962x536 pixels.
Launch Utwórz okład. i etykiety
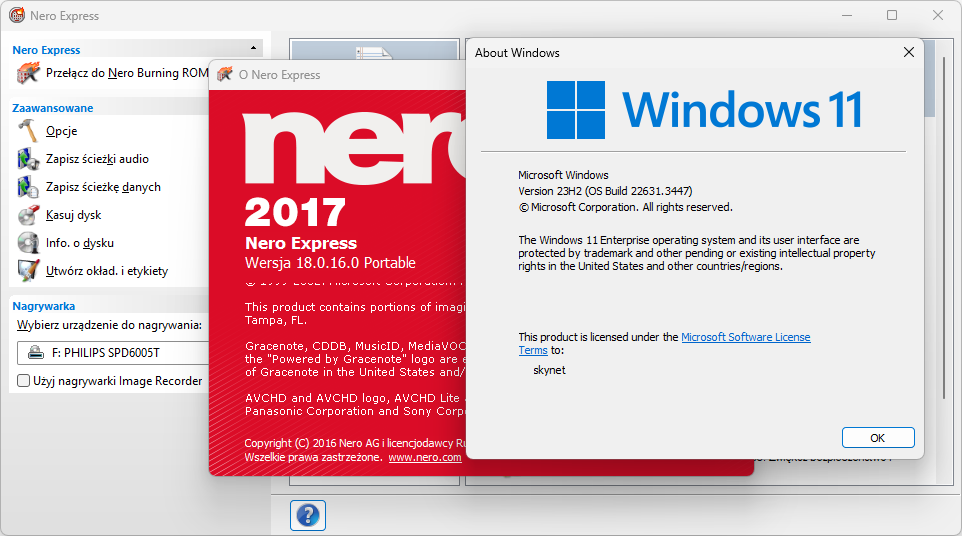(x=107, y=271)
